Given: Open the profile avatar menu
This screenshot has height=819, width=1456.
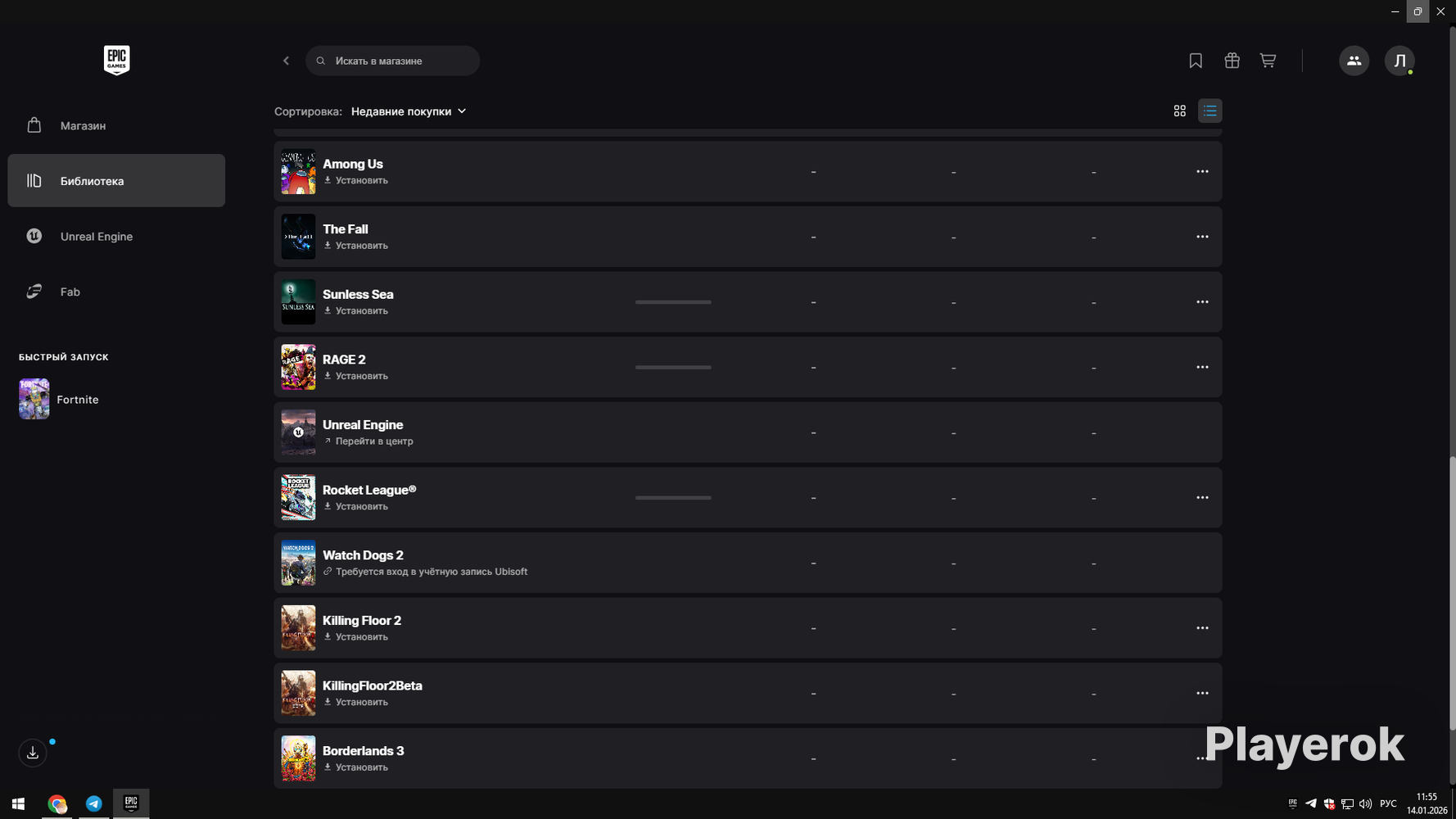Looking at the screenshot, I should click(1399, 61).
